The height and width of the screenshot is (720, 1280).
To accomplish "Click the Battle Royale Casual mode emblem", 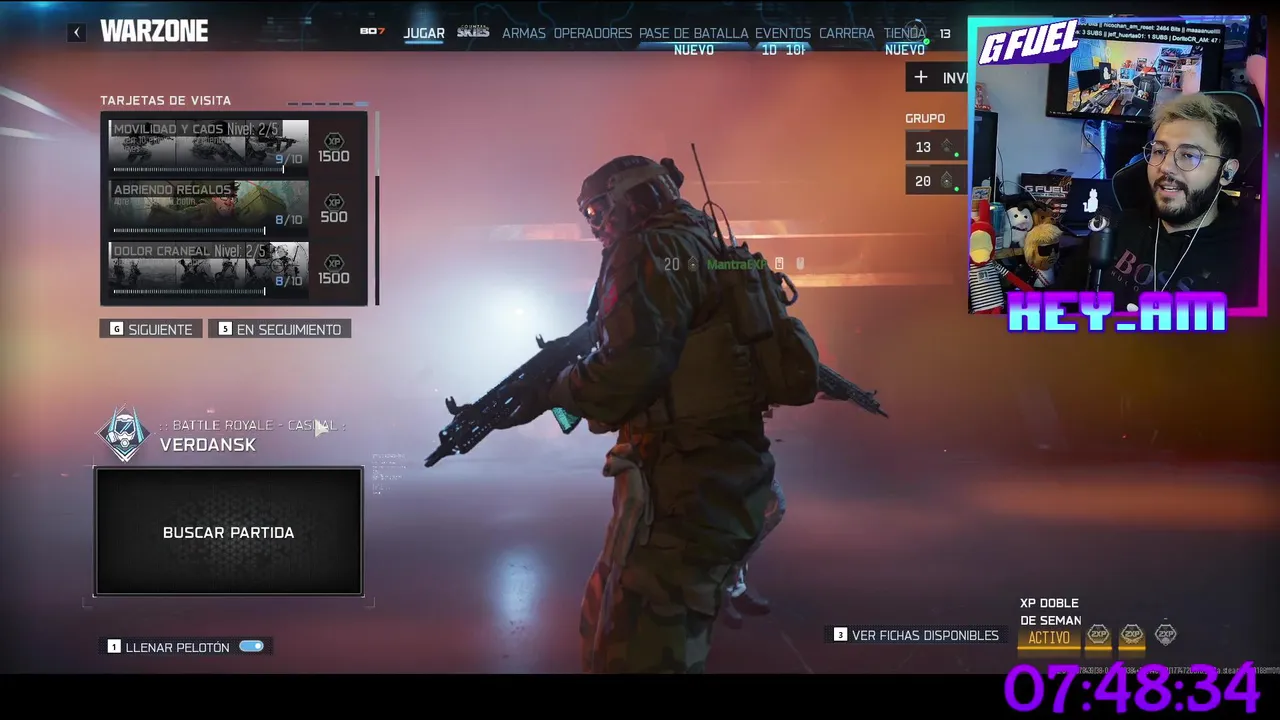I will (x=125, y=434).
